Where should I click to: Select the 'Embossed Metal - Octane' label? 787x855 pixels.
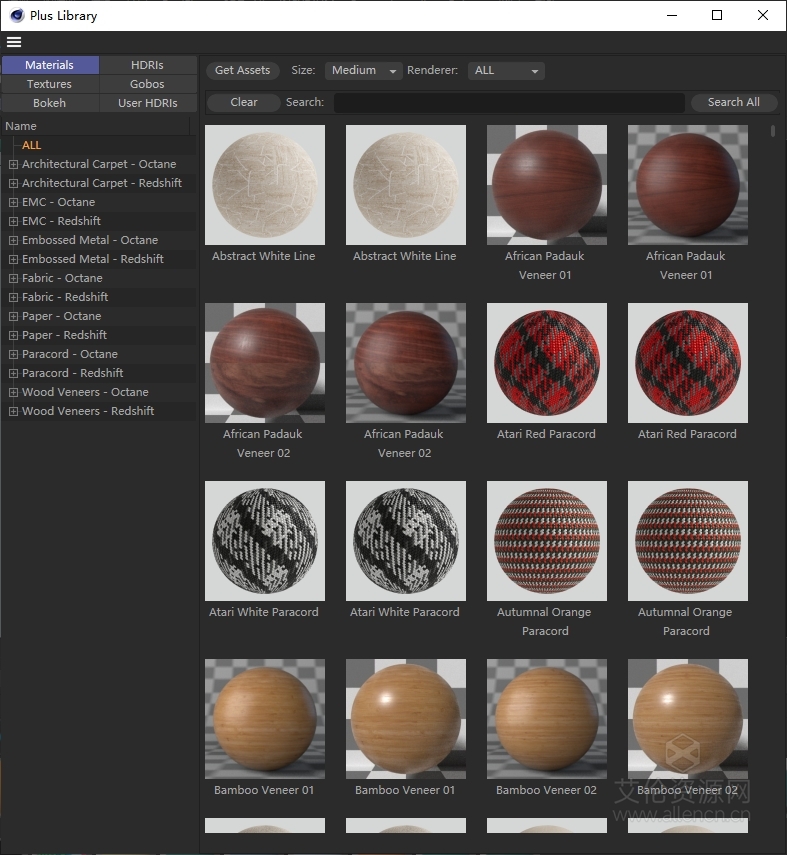pyautogui.click(x=90, y=240)
